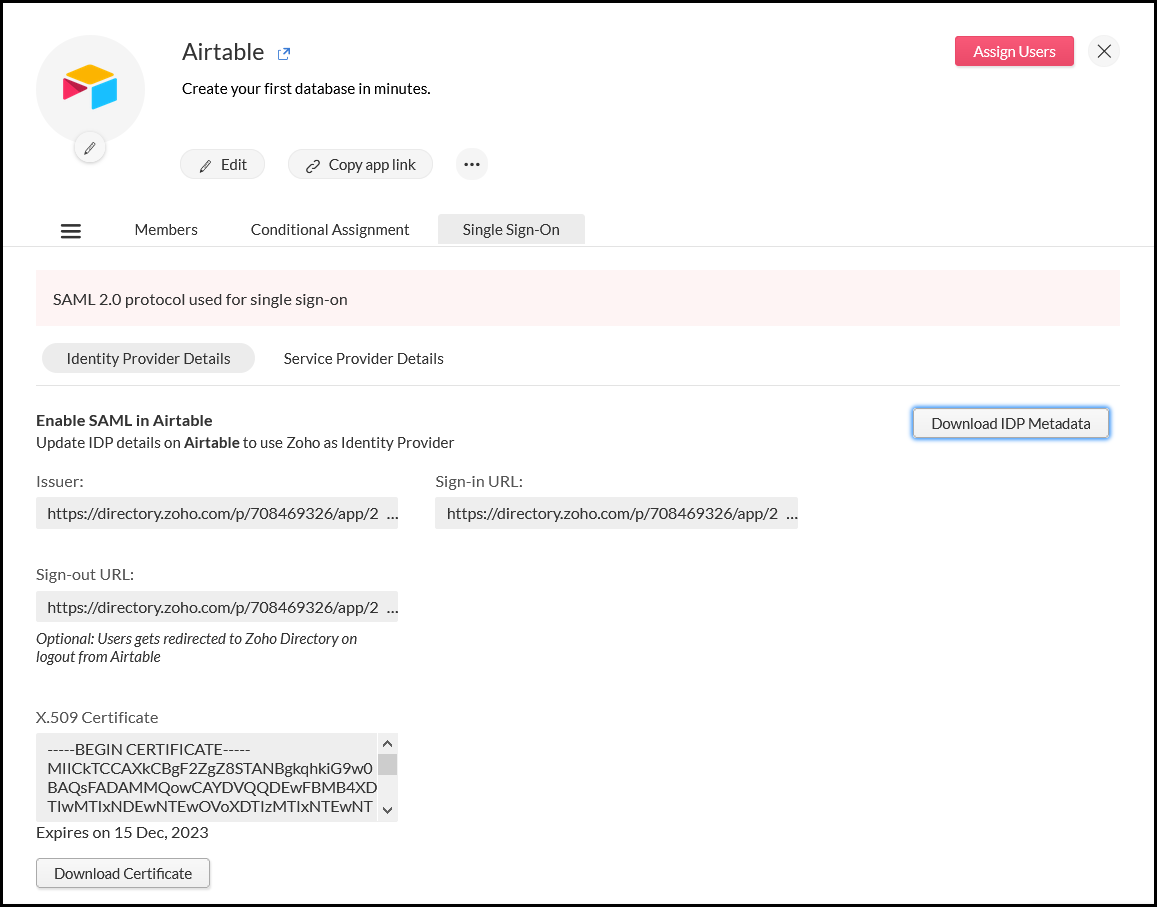Download the IDP Metadata file
The height and width of the screenshot is (907, 1157).
pos(1010,423)
